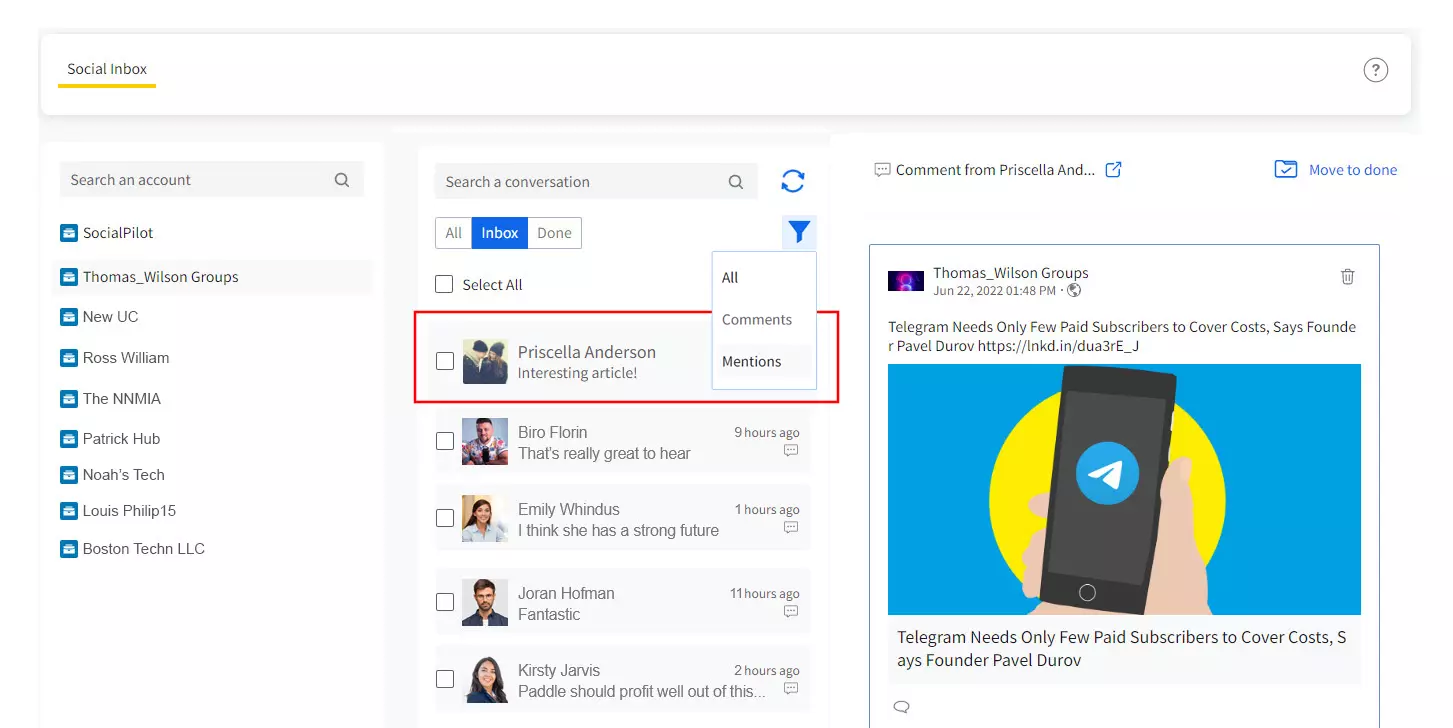Screen dimensions: 1453x728
Task: Click the comment bubble under the Telegram post
Action: (x=901, y=706)
